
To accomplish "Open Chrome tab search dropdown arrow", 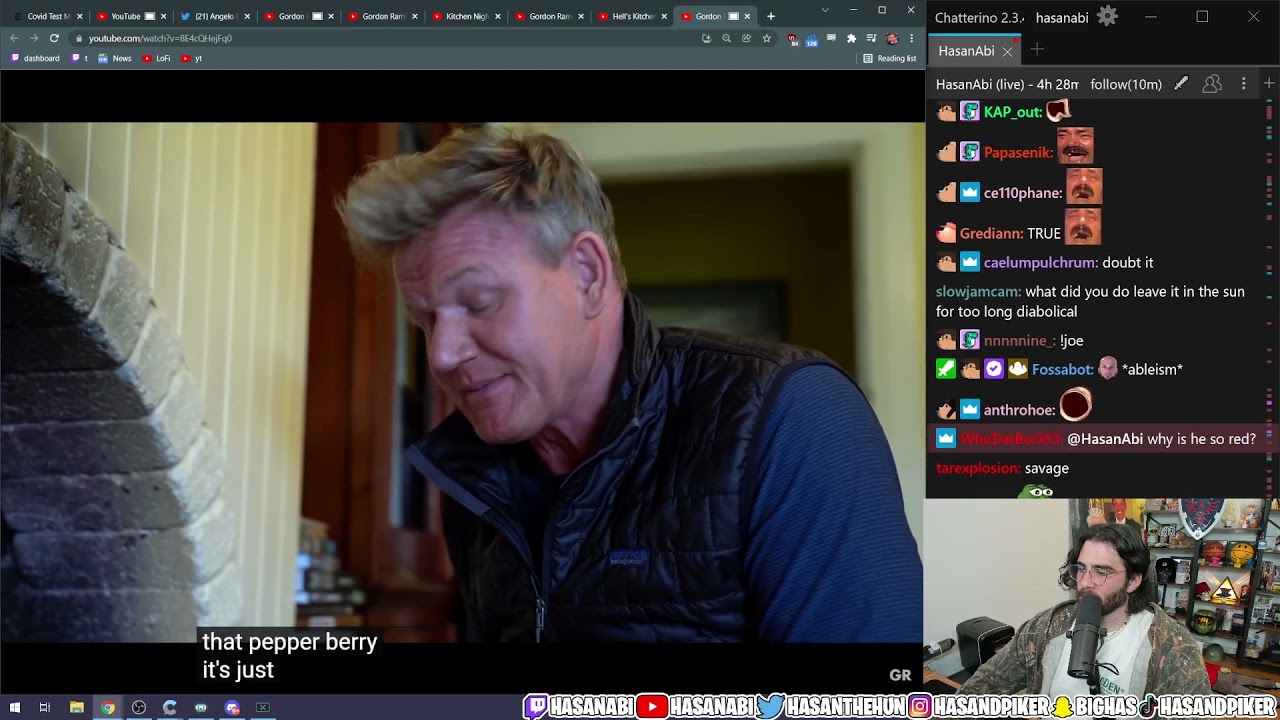I will click(x=824, y=10).
